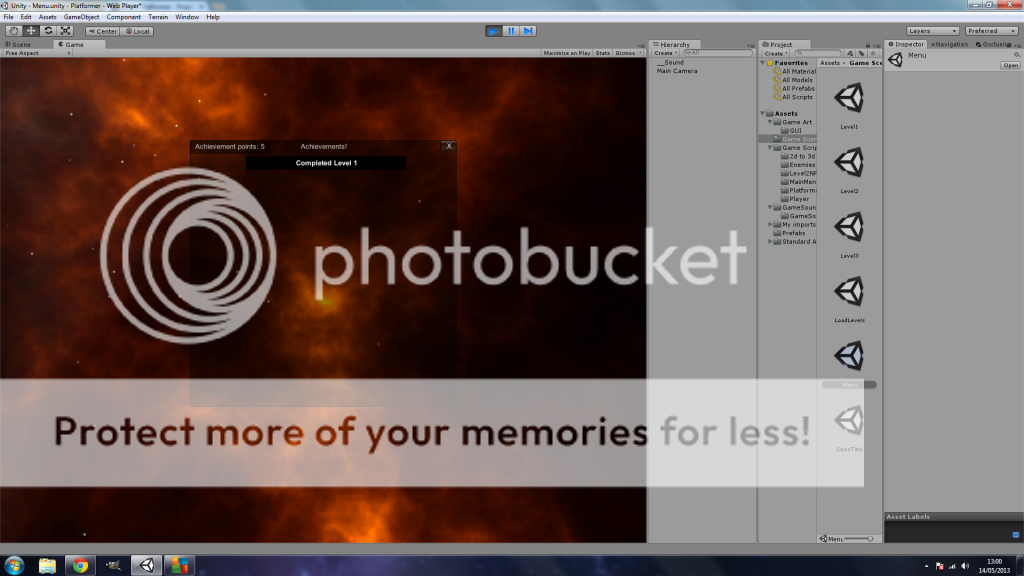Select the Rotate tool
This screenshot has height=576, width=1024.
[x=48, y=31]
